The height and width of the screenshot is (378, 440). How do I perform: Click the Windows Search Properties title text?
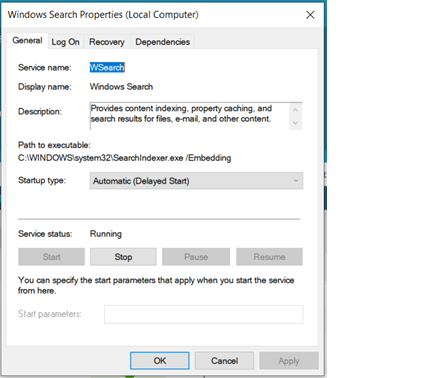(x=103, y=15)
